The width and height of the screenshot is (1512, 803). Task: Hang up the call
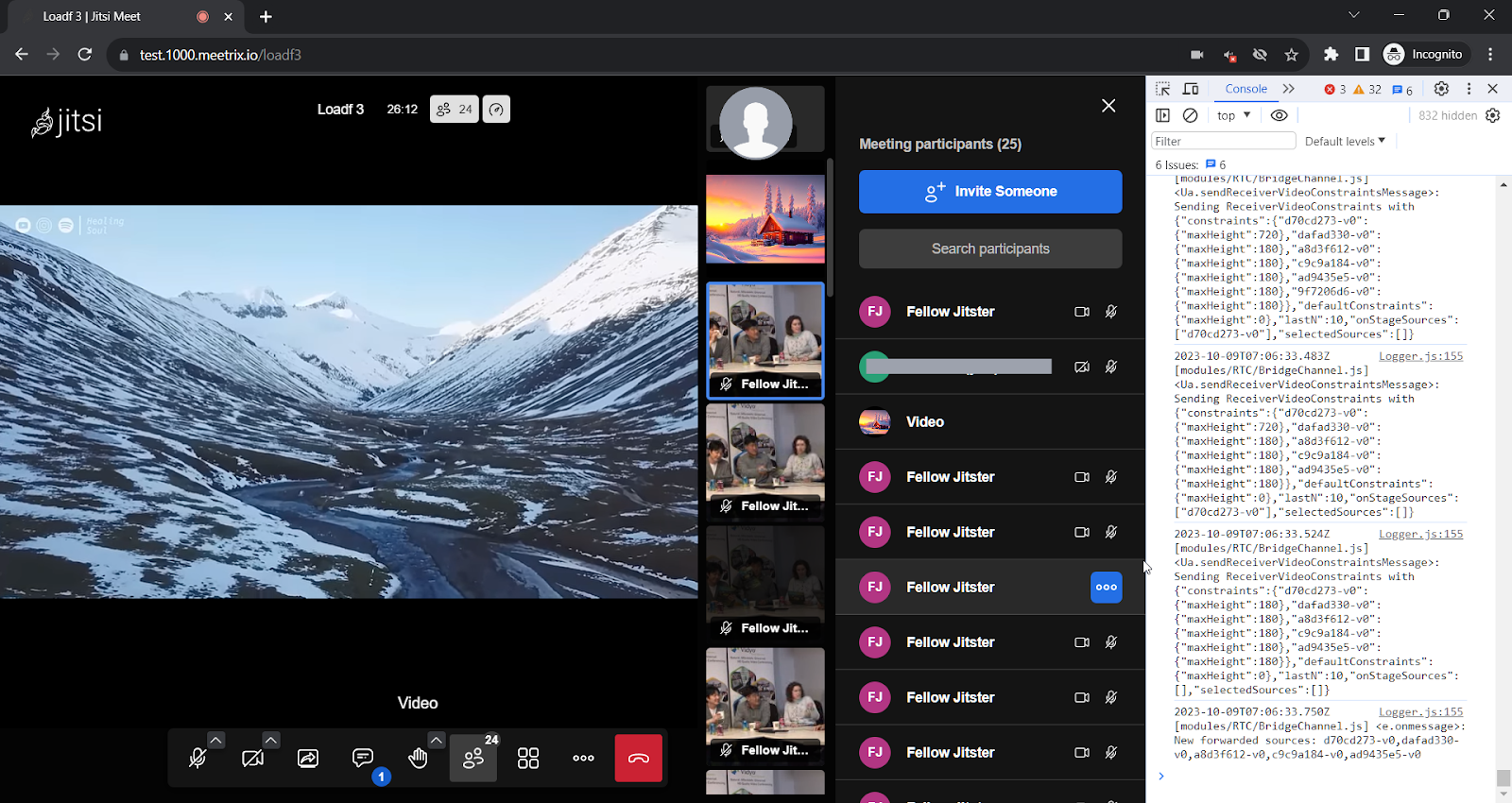639,758
